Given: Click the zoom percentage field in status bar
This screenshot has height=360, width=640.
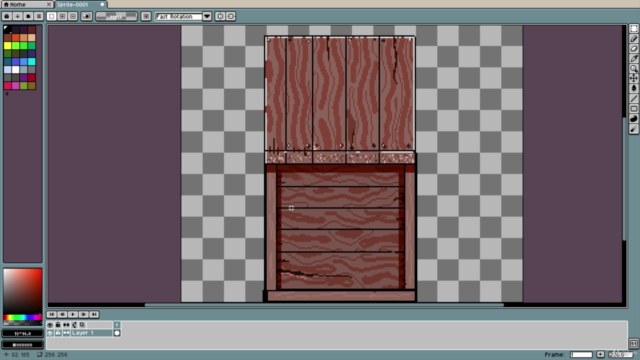Looking at the screenshot, I should 620,354.
